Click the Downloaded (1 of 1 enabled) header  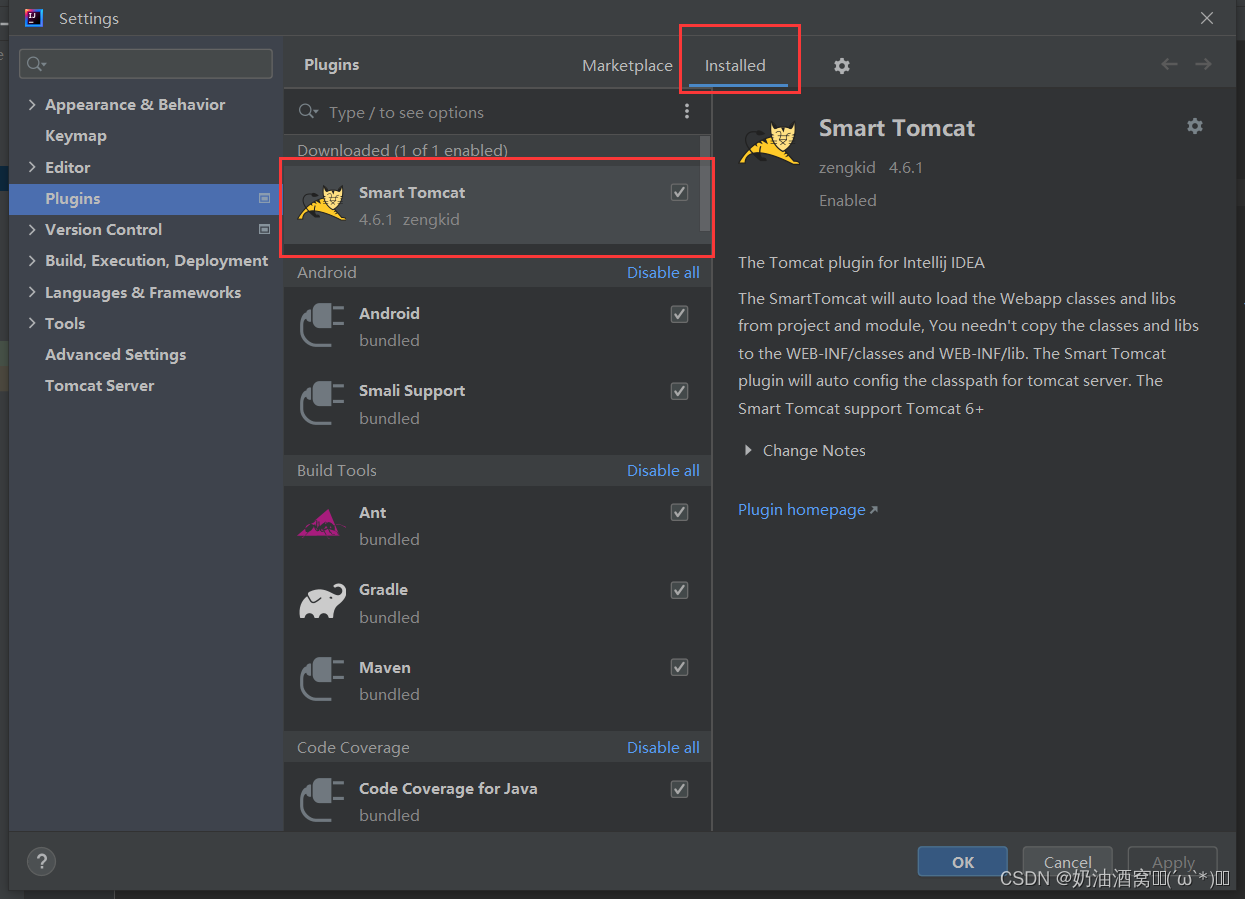(x=402, y=150)
